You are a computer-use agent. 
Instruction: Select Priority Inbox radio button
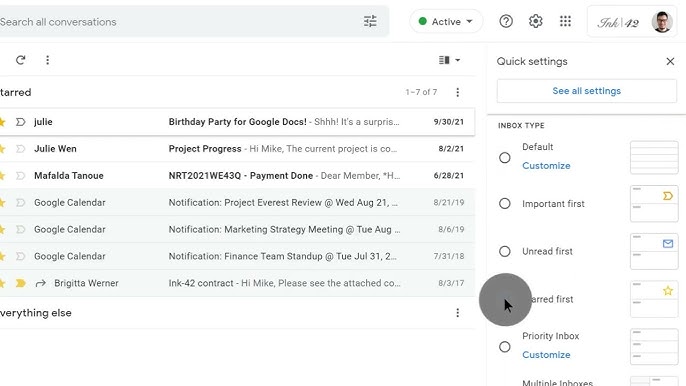pyautogui.click(x=504, y=347)
